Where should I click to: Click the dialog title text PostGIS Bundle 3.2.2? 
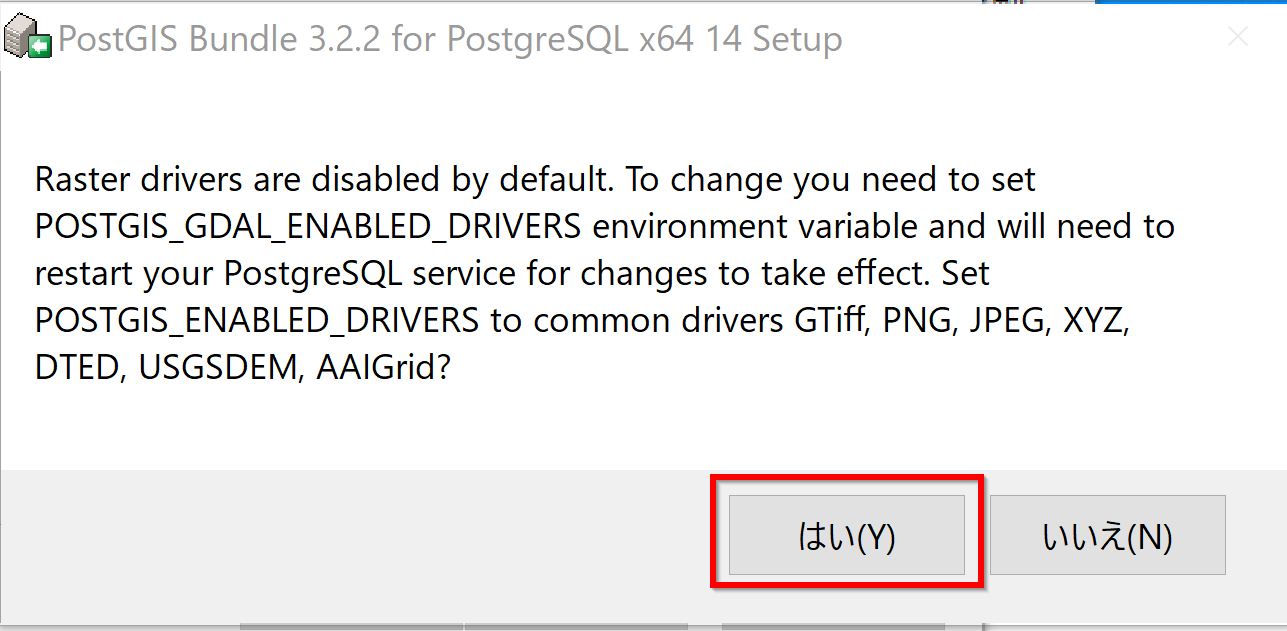tap(220, 40)
